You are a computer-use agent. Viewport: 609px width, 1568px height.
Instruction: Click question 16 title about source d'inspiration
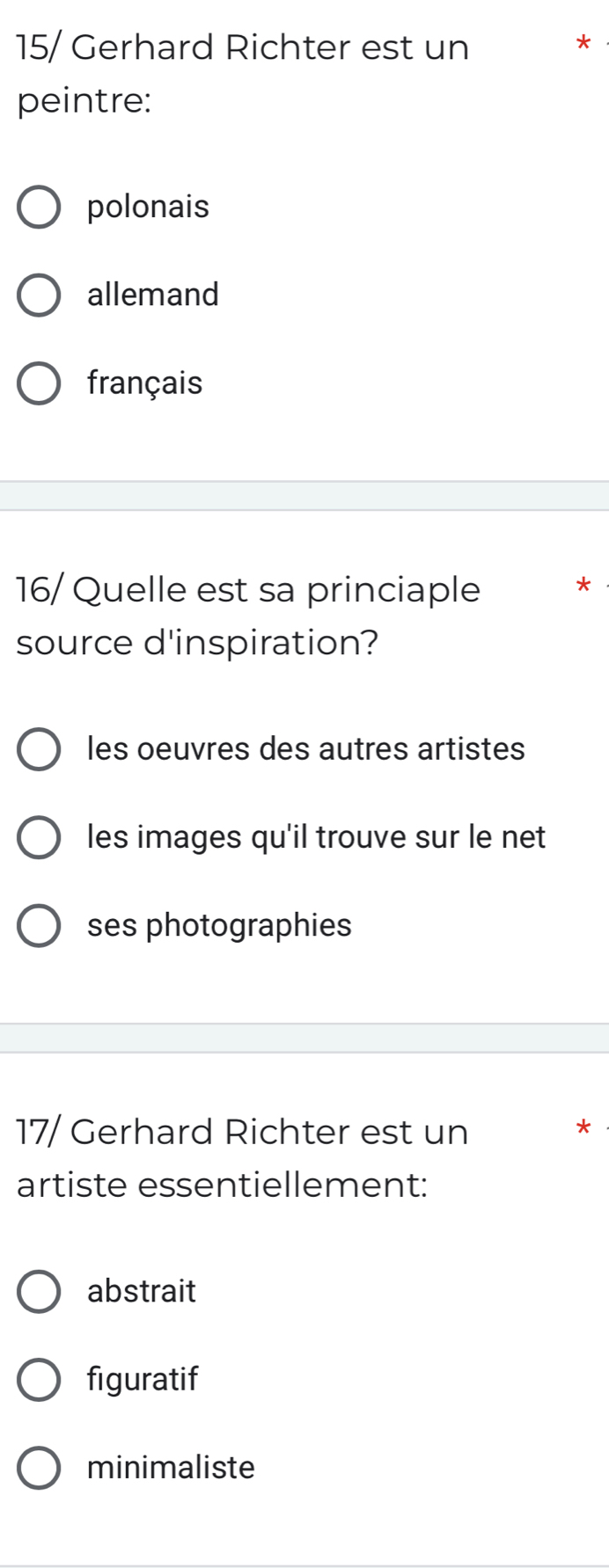[x=249, y=616]
